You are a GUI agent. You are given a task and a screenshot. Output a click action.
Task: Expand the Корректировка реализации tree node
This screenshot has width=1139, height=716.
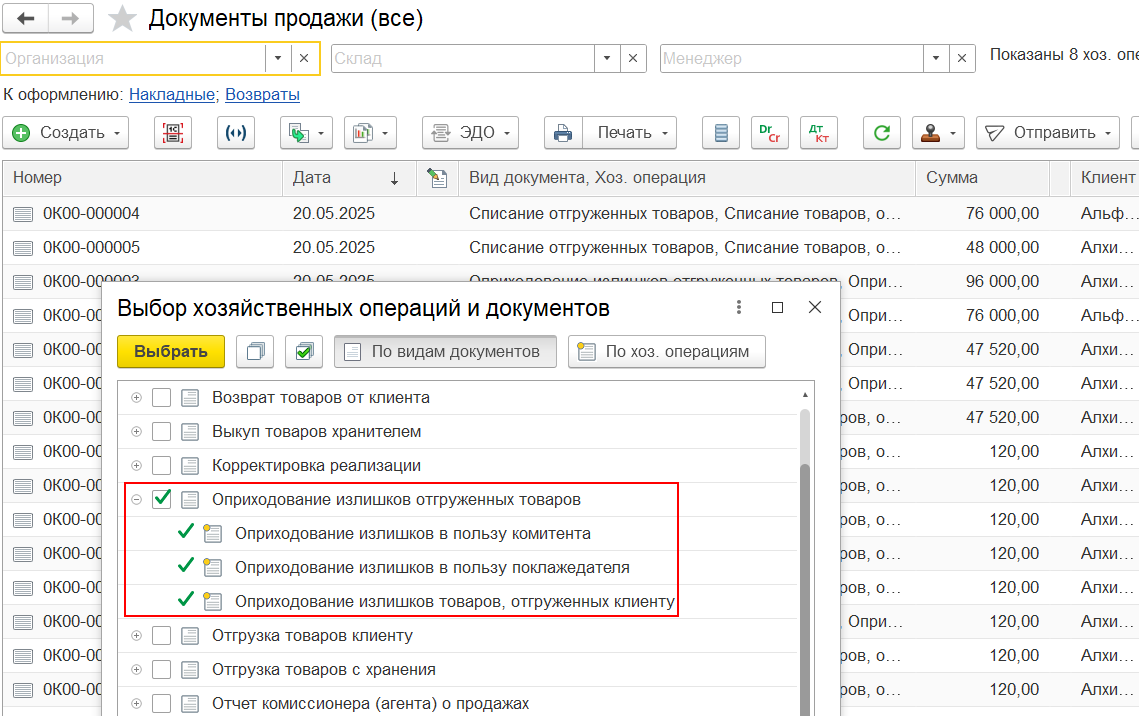pos(136,466)
